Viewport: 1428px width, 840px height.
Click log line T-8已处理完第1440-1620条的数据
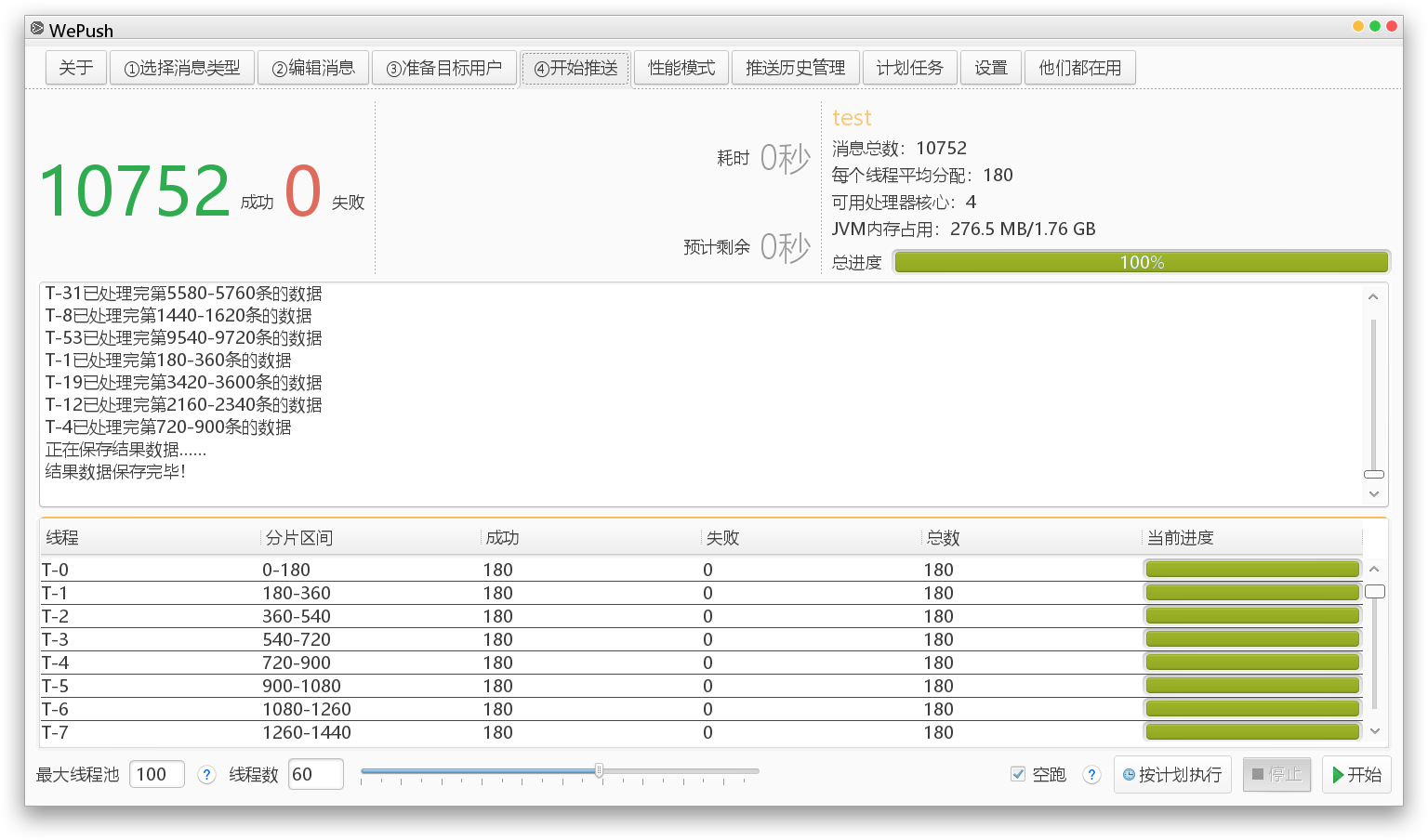[x=178, y=316]
